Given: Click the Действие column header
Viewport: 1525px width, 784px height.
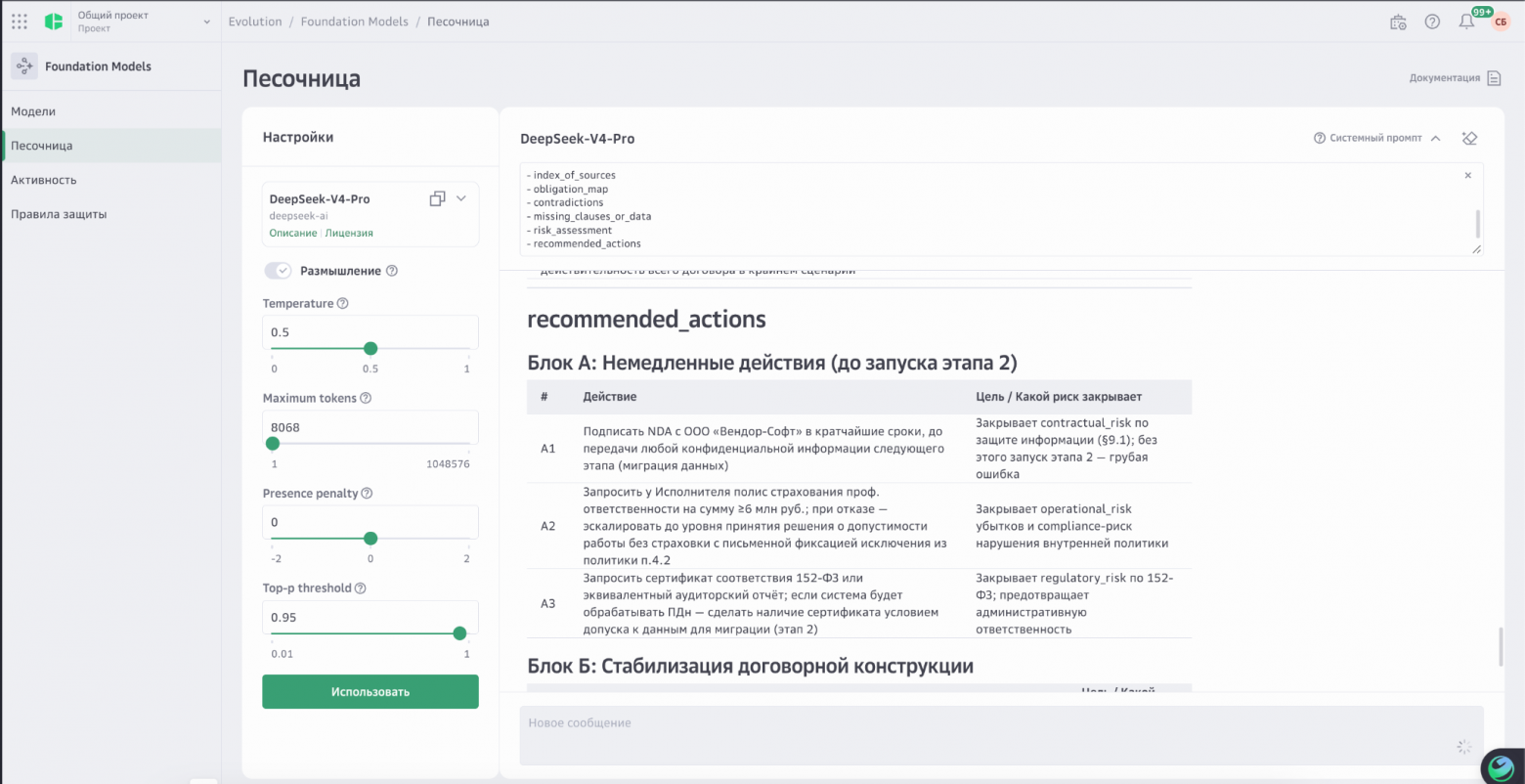Looking at the screenshot, I should coord(610,396).
